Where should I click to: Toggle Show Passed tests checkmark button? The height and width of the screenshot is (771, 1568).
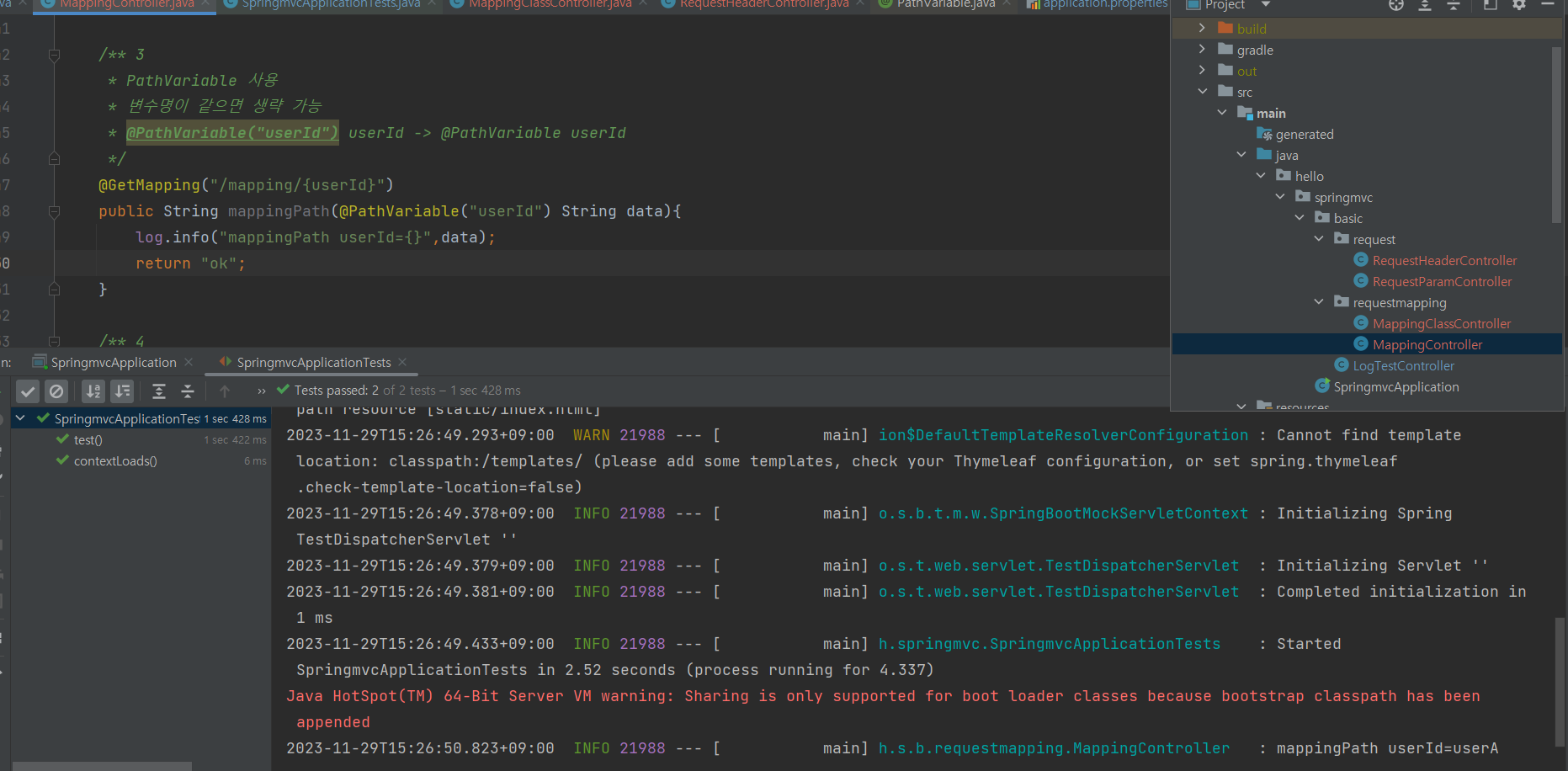click(28, 391)
